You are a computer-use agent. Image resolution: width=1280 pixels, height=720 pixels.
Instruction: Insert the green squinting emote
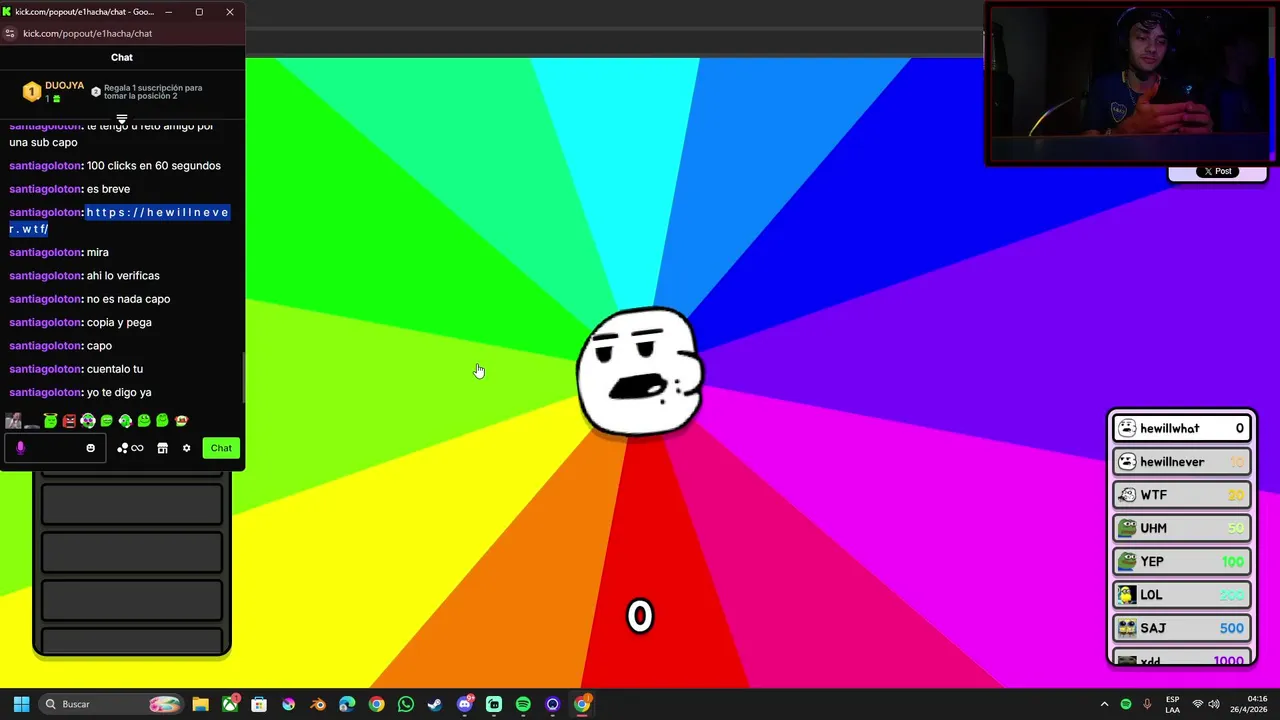click(x=106, y=421)
